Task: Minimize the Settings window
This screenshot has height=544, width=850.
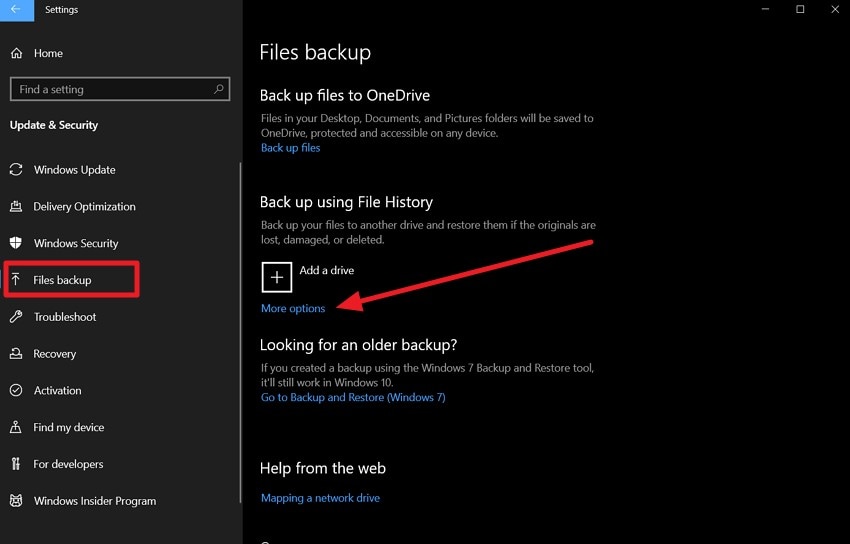Action: [x=765, y=10]
